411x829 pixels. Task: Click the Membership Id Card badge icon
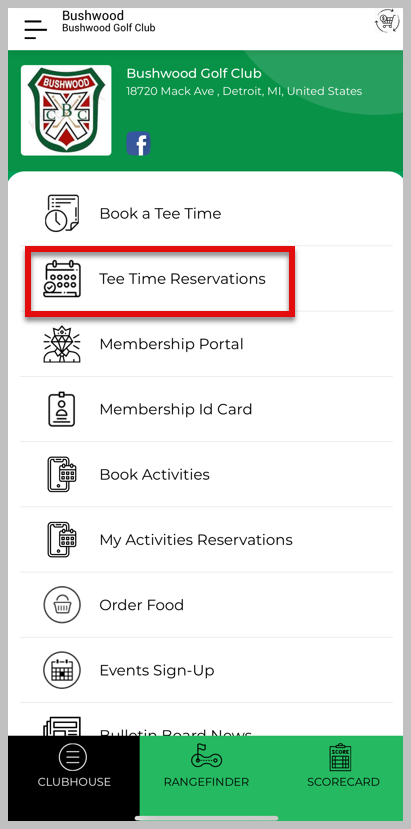click(x=62, y=409)
